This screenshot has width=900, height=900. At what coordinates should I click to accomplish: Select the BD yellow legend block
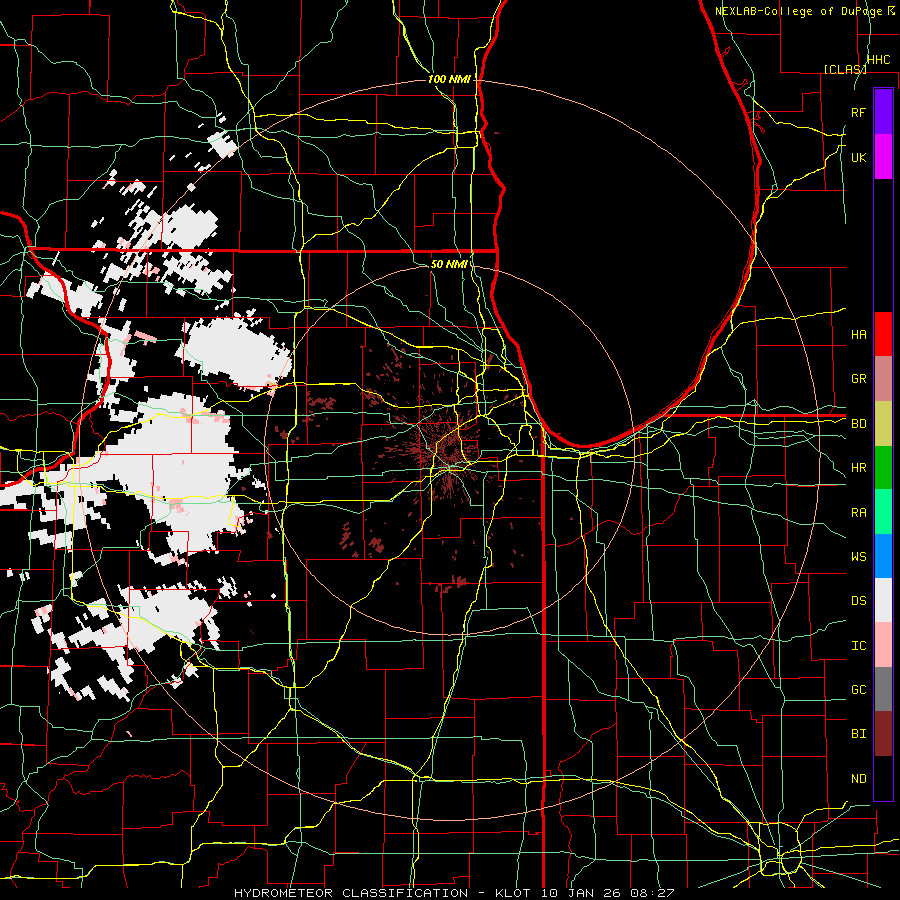point(883,423)
